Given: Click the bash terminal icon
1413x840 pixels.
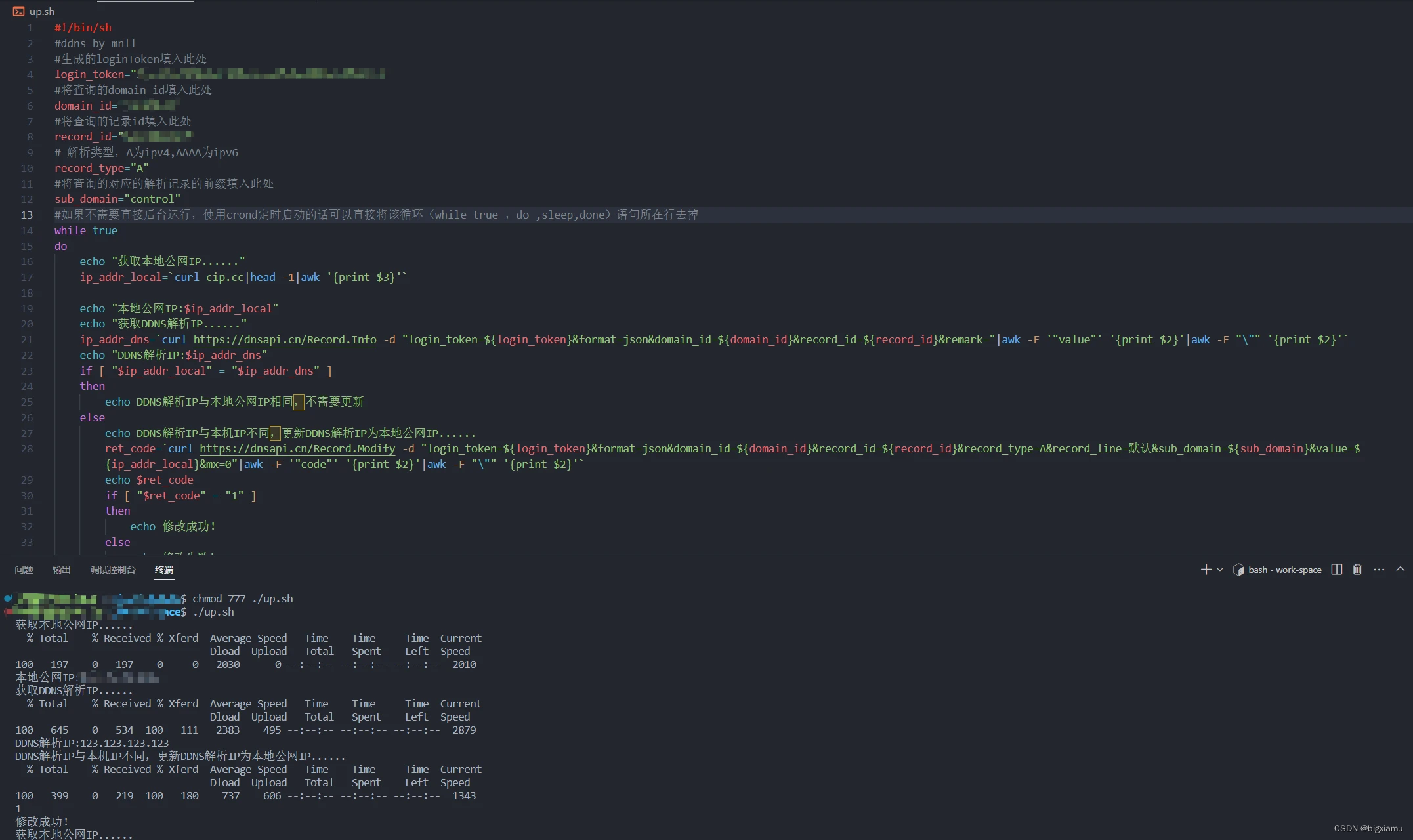Looking at the screenshot, I should (1238, 570).
